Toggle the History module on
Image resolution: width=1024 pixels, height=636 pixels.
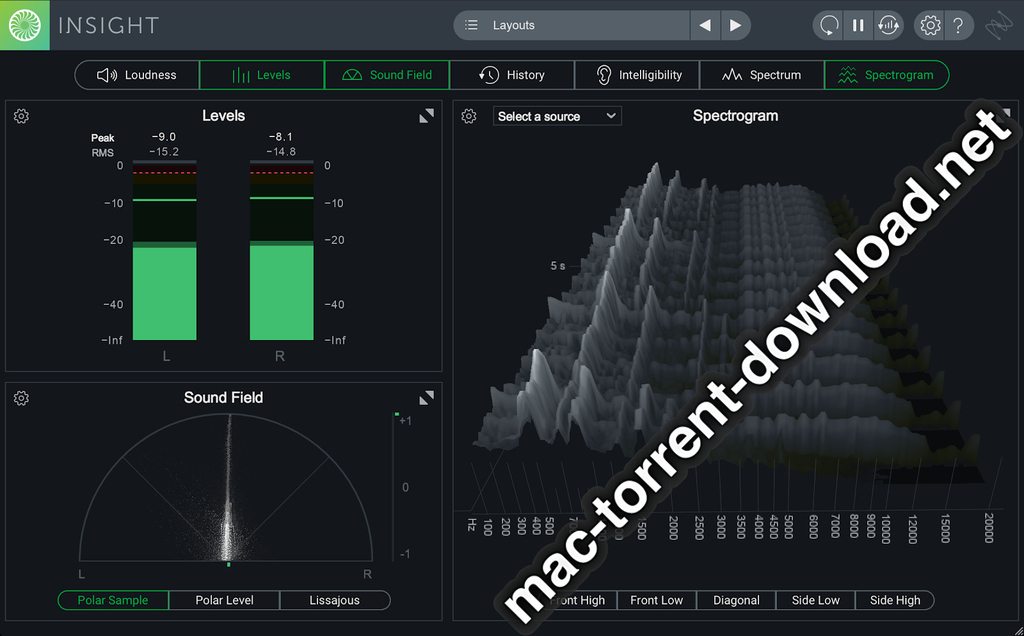pyautogui.click(x=512, y=75)
